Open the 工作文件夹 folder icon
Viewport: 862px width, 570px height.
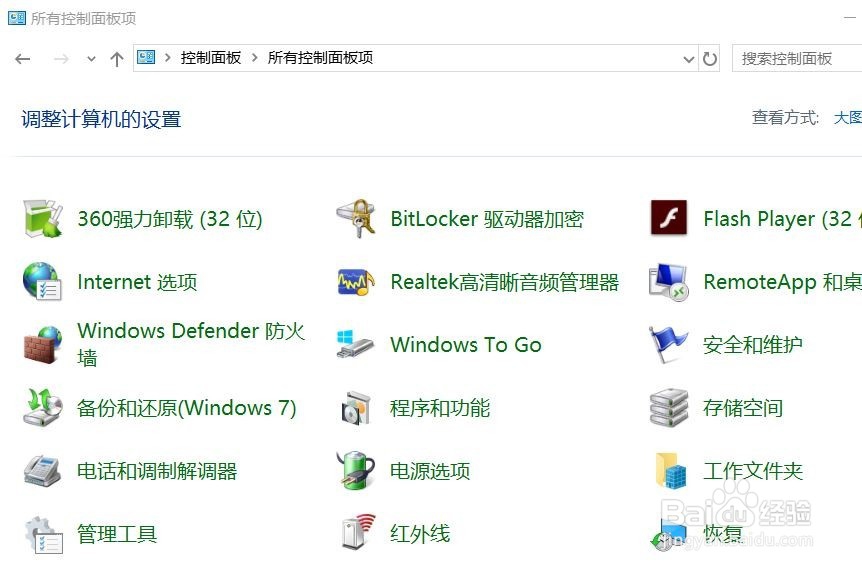point(671,471)
